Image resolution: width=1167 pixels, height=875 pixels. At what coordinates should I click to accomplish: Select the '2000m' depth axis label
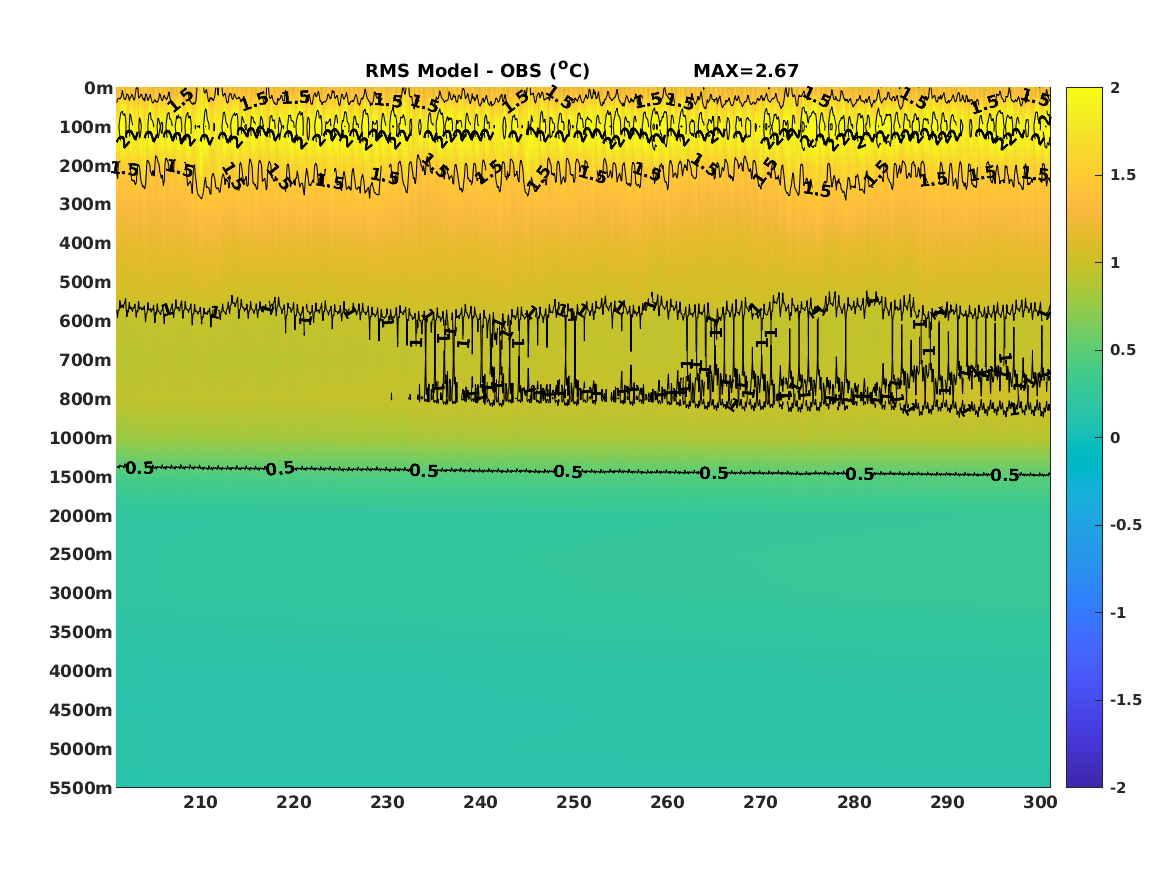click(81, 516)
